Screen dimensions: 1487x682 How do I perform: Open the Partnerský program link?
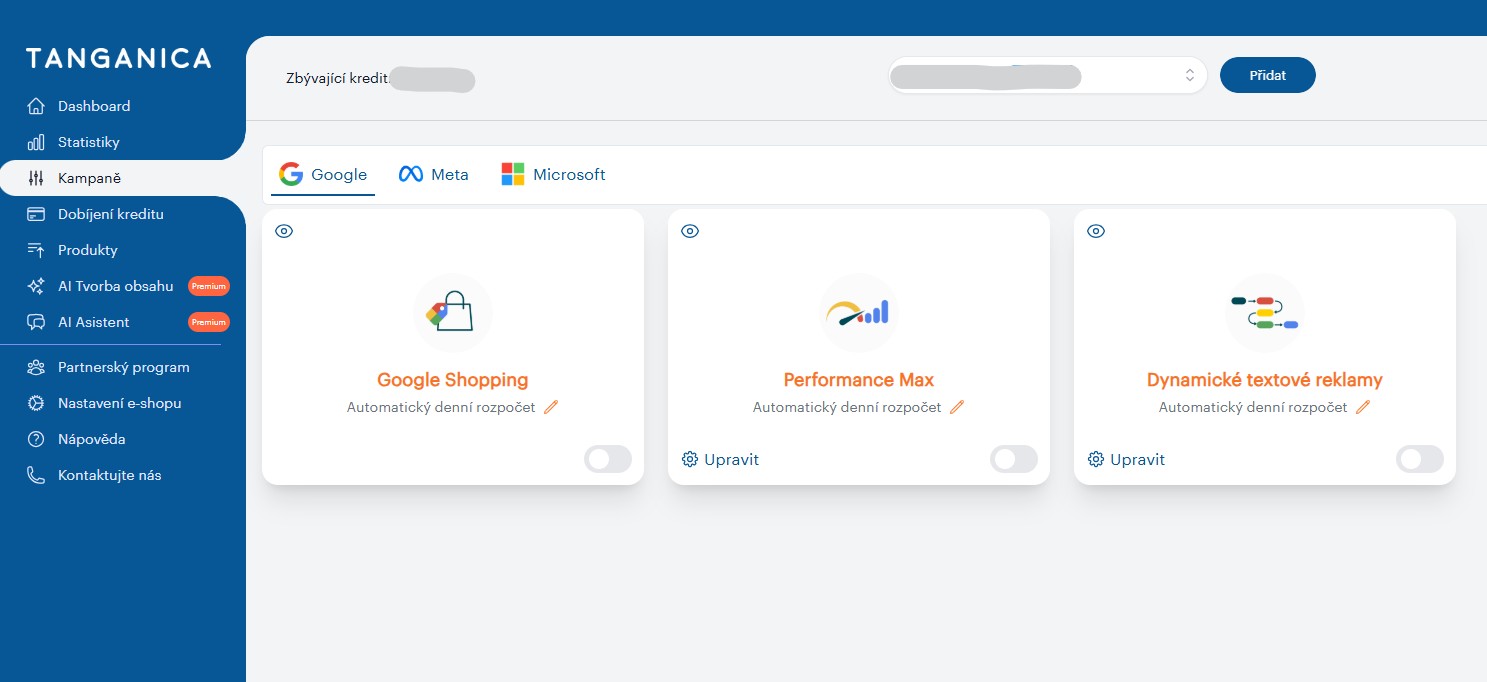point(123,367)
